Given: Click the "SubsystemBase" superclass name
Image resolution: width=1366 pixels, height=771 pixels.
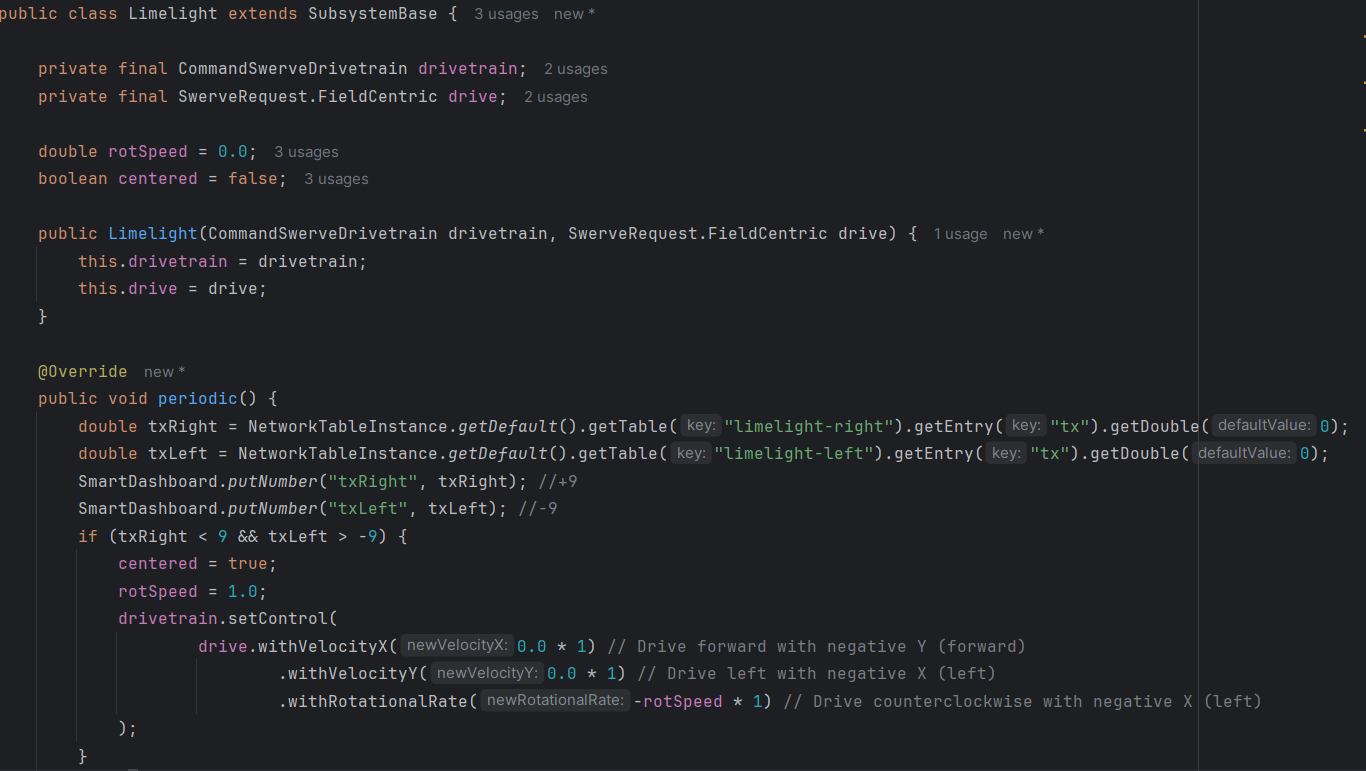Looking at the screenshot, I should tap(373, 14).
